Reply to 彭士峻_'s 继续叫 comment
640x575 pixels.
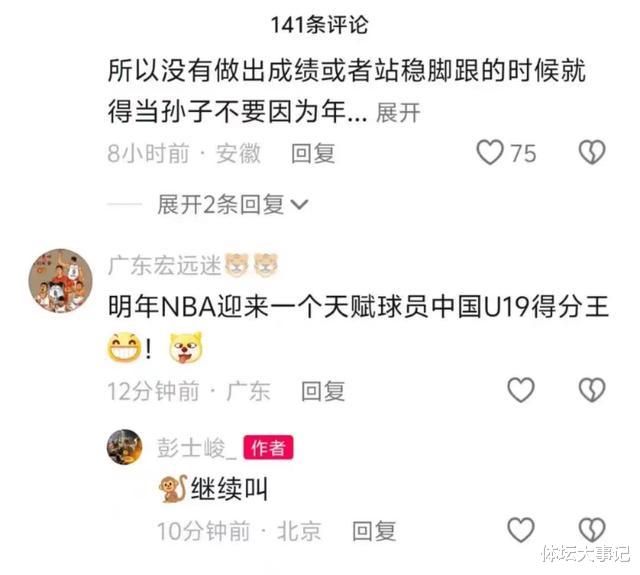[x=374, y=531]
